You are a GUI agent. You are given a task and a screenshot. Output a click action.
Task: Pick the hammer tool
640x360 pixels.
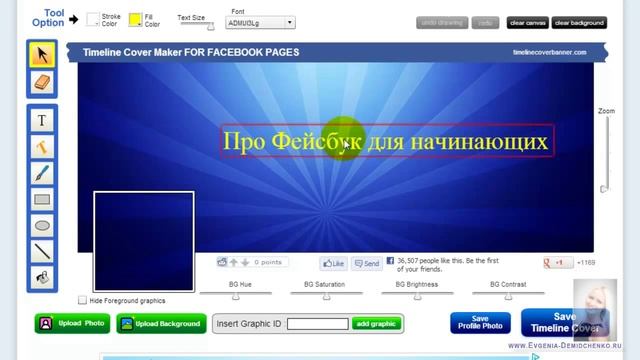click(42, 147)
